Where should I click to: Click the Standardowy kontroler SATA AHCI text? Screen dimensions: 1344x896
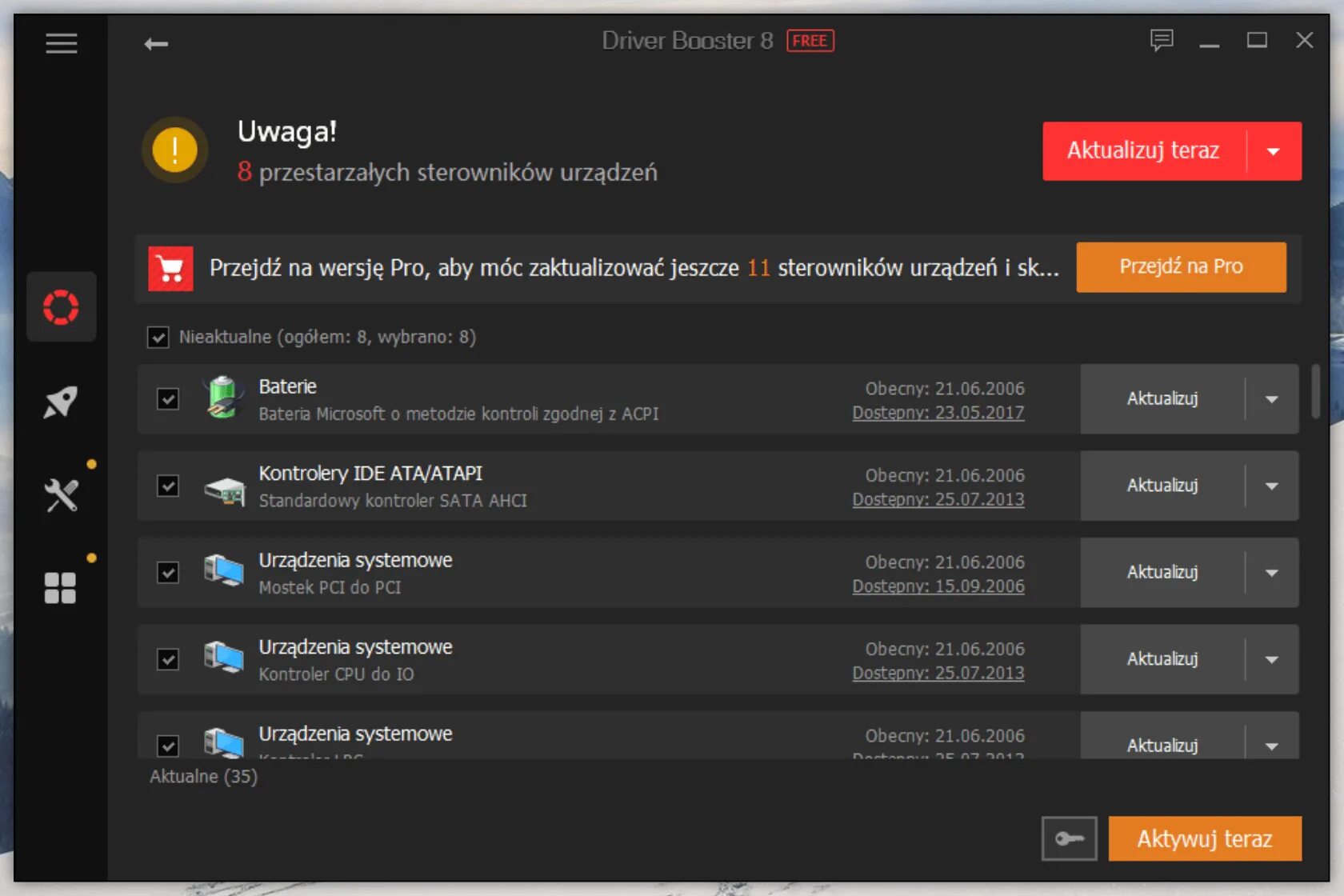point(393,501)
